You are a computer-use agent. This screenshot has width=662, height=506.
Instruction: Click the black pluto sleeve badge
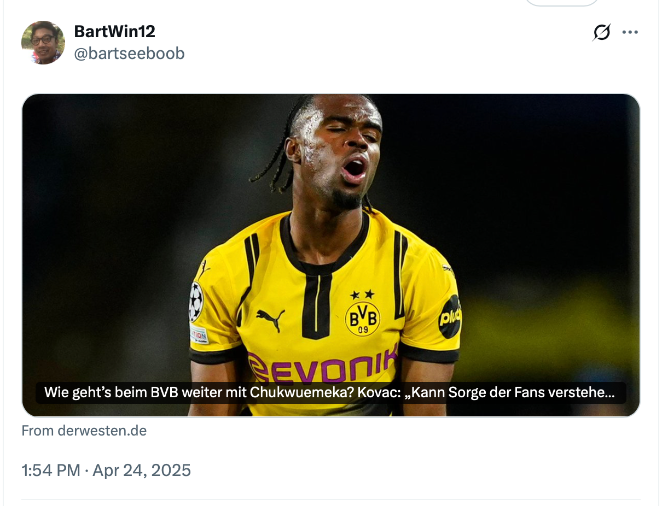(450, 317)
